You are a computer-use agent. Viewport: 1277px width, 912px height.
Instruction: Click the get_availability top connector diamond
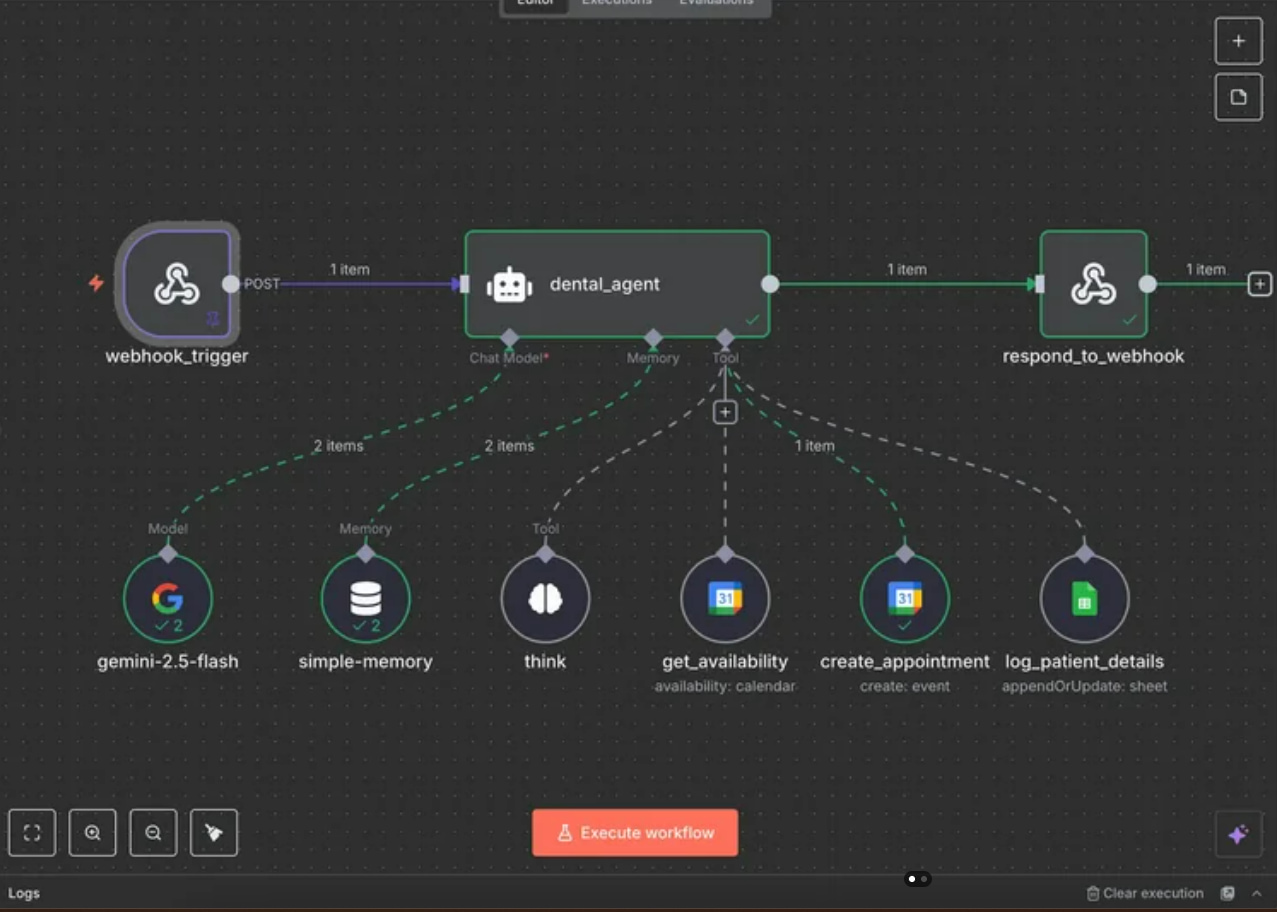725,553
